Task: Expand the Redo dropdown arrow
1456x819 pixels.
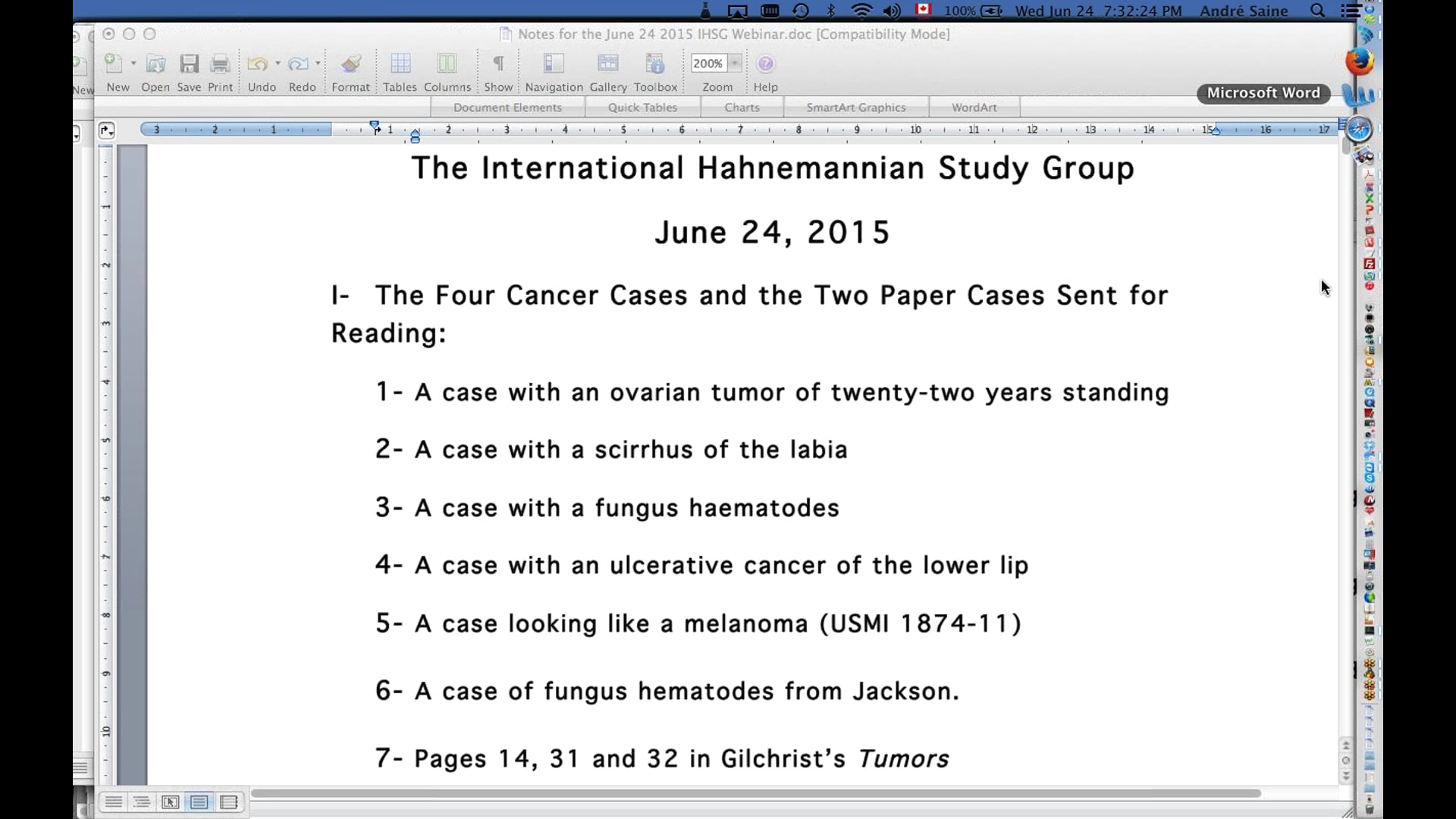Action: 319,64
